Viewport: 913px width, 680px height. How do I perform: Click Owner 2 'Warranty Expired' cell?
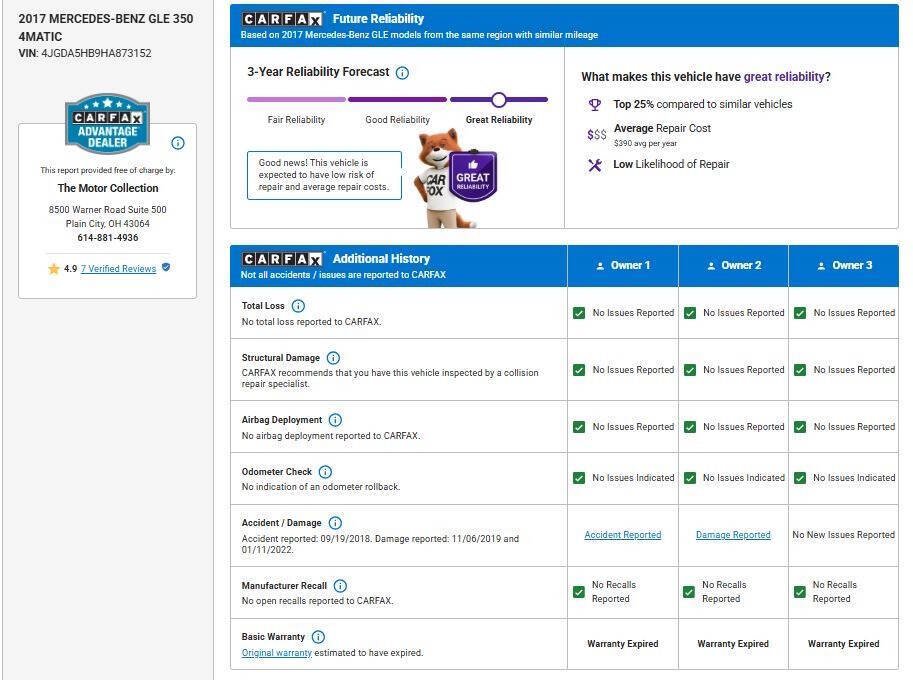coord(733,644)
